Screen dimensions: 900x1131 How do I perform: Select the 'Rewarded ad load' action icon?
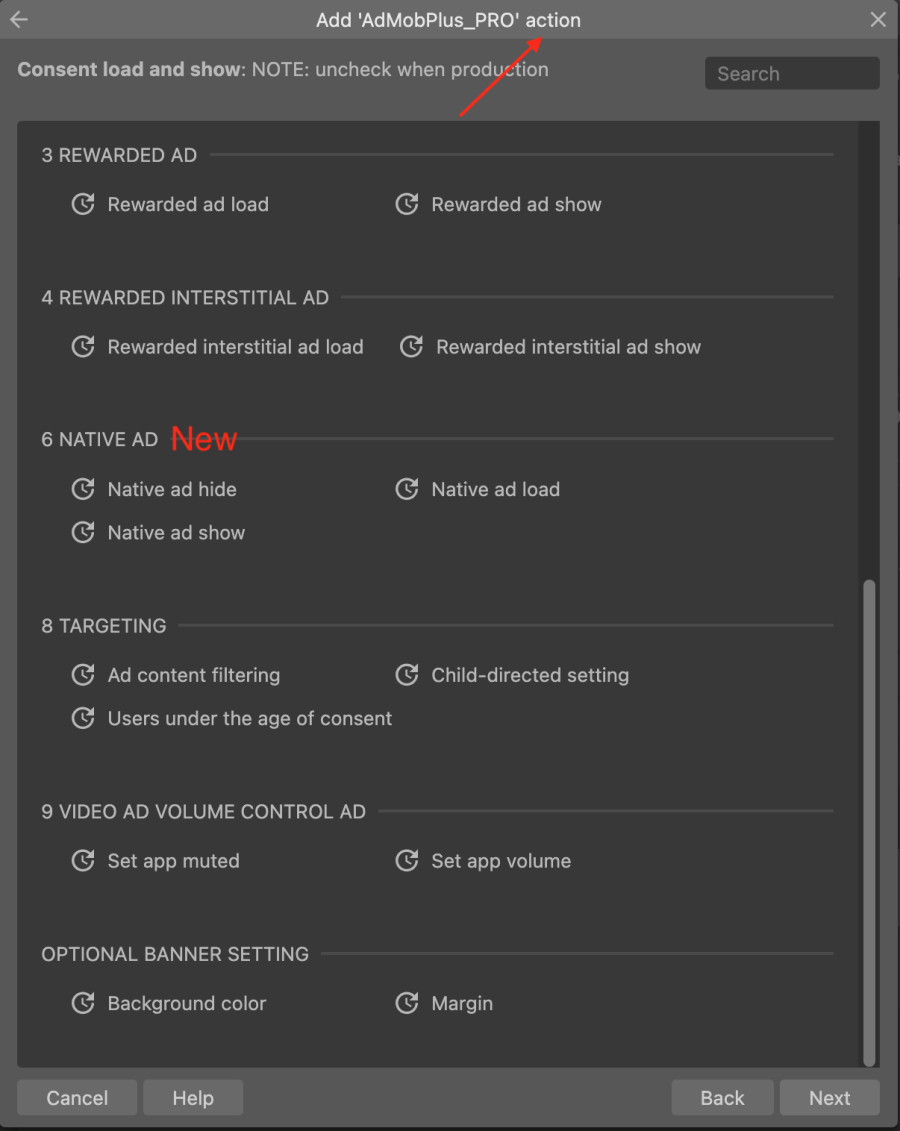83,204
